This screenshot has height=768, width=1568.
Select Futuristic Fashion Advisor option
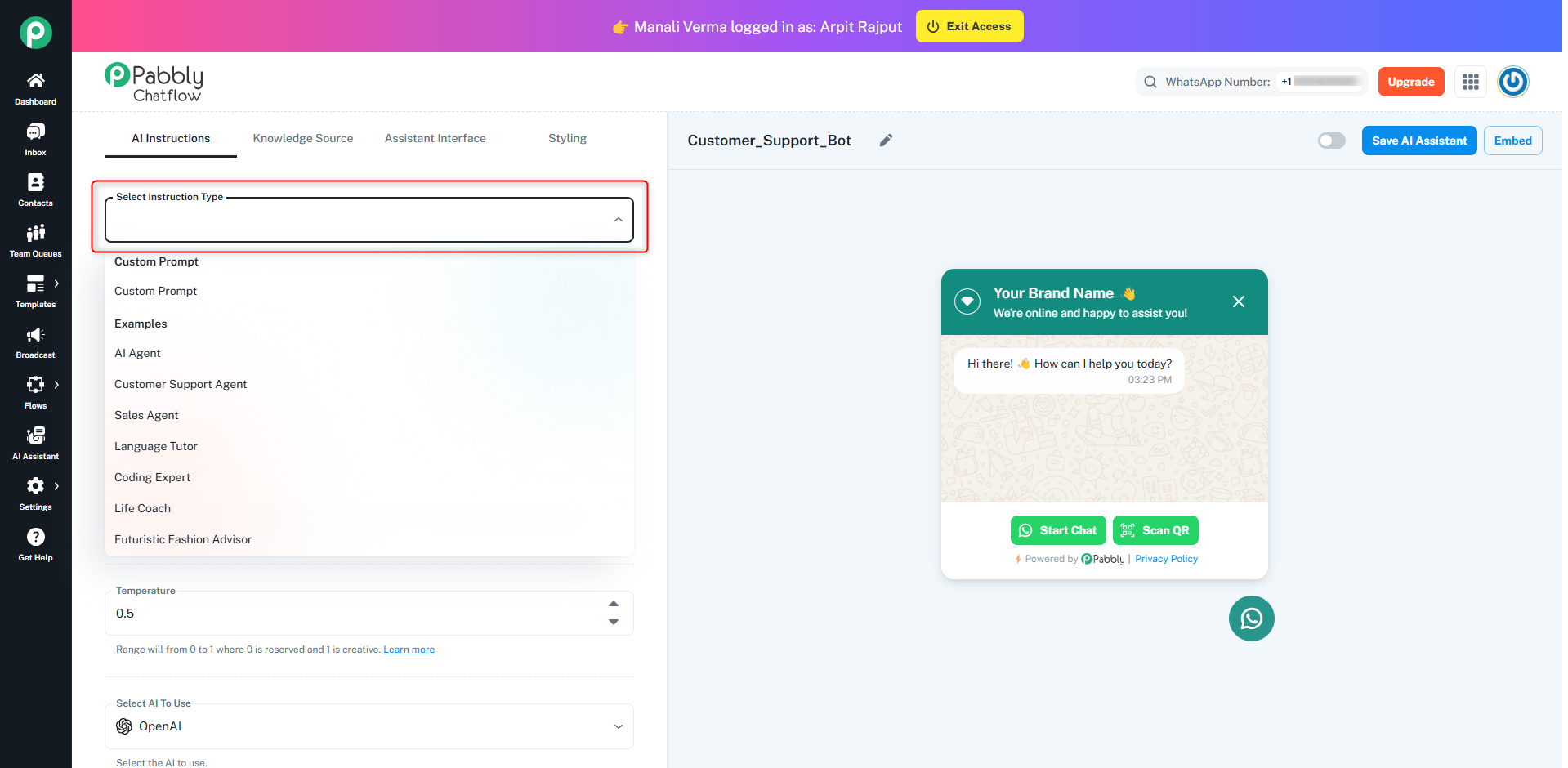tap(369, 539)
